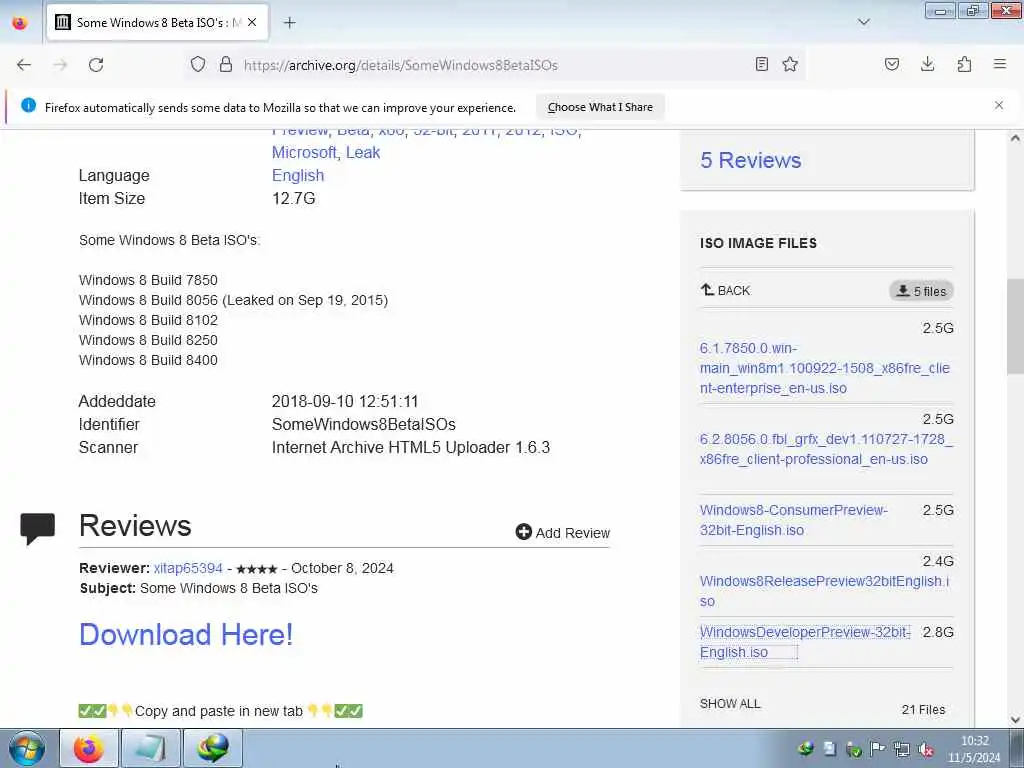Click Choose What I Share button
Image resolution: width=1024 pixels, height=768 pixels.
click(x=600, y=107)
